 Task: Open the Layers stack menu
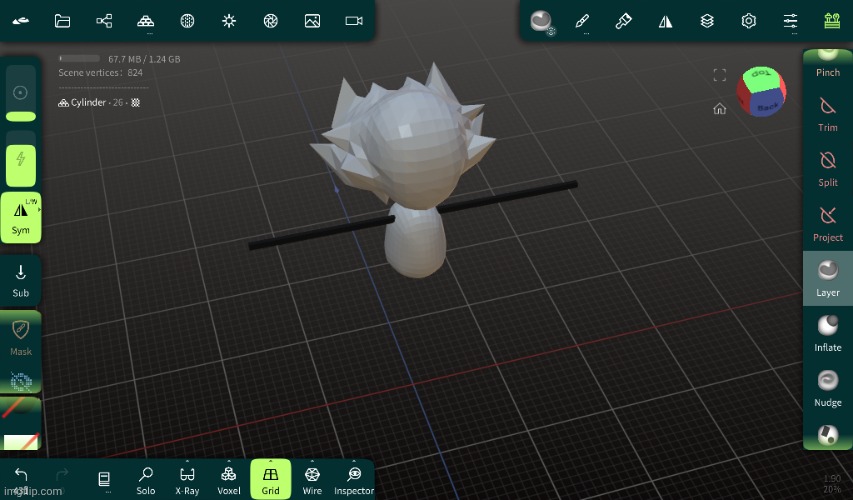[x=707, y=21]
